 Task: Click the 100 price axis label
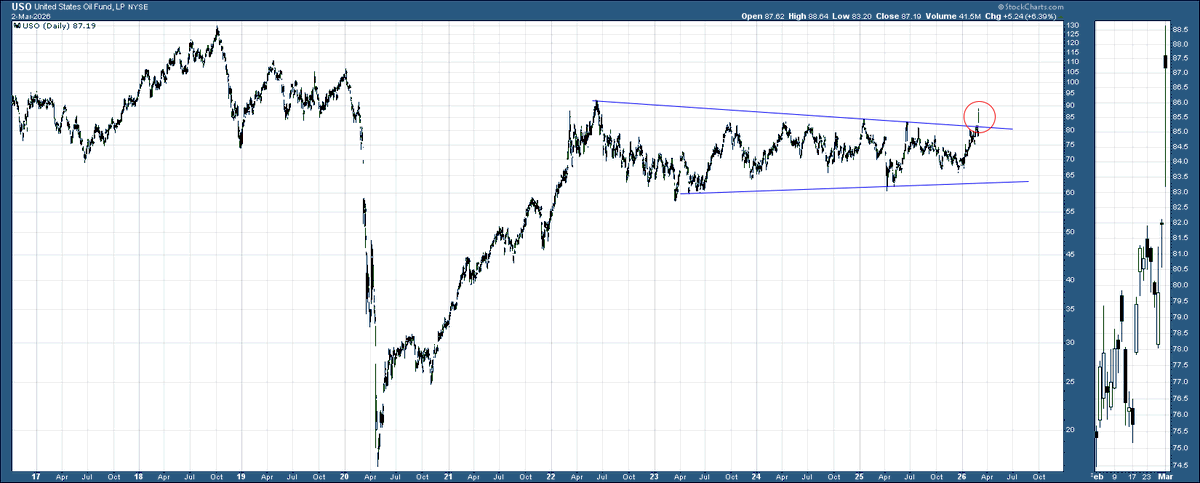click(1071, 82)
